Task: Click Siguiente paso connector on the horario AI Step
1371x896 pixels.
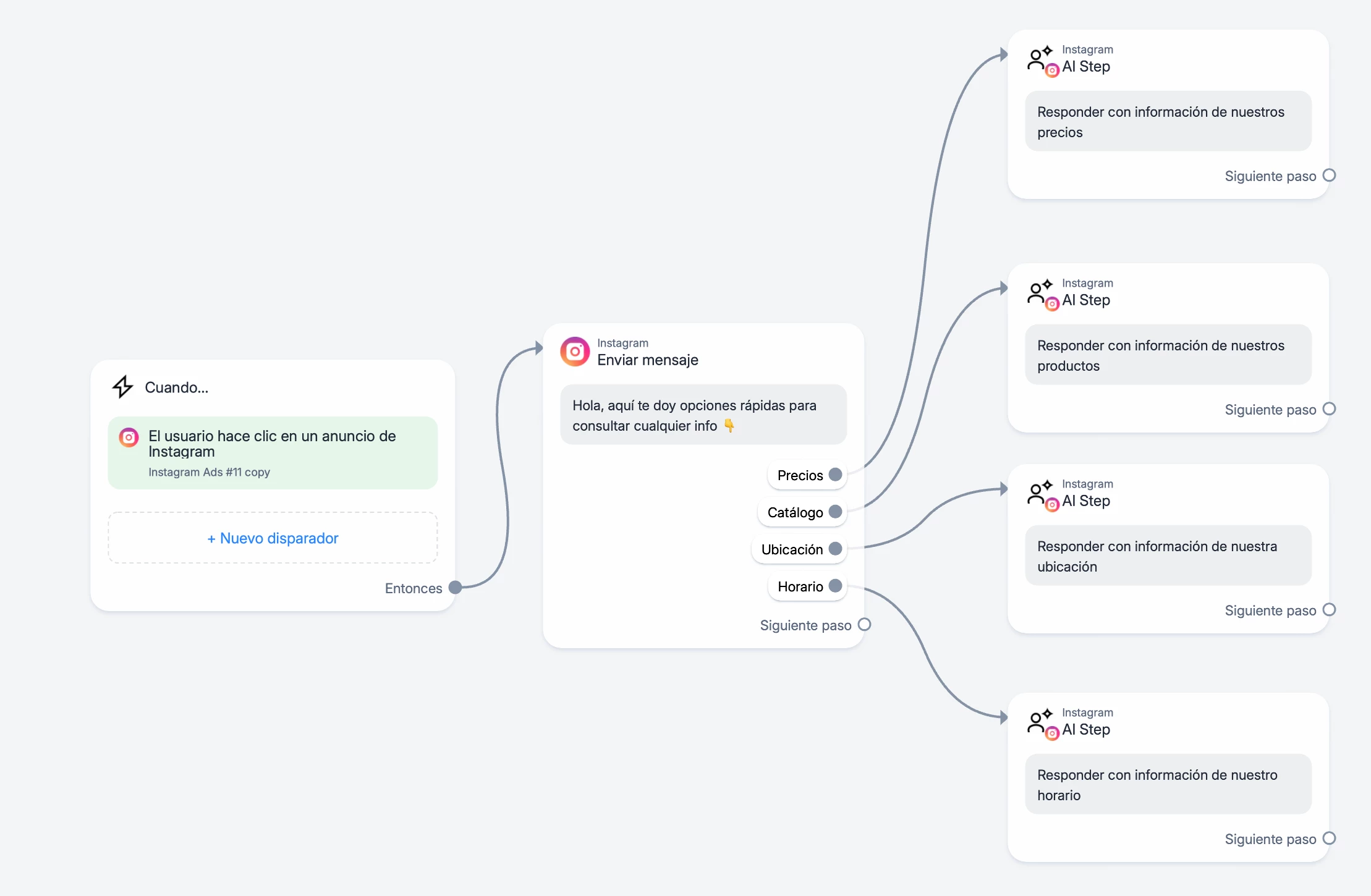Action: pos(1329,839)
